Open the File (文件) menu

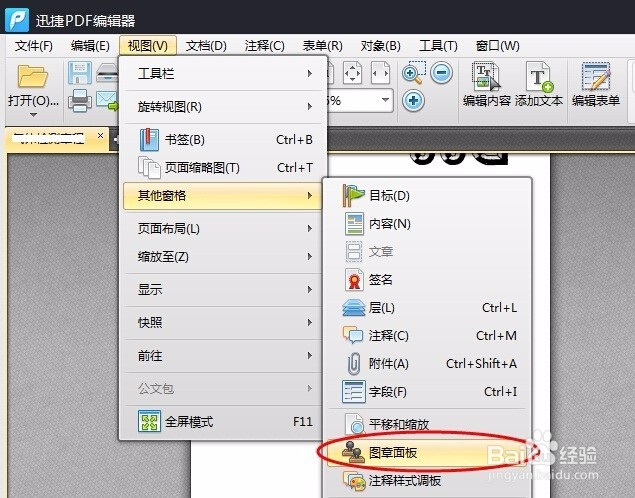34,46
